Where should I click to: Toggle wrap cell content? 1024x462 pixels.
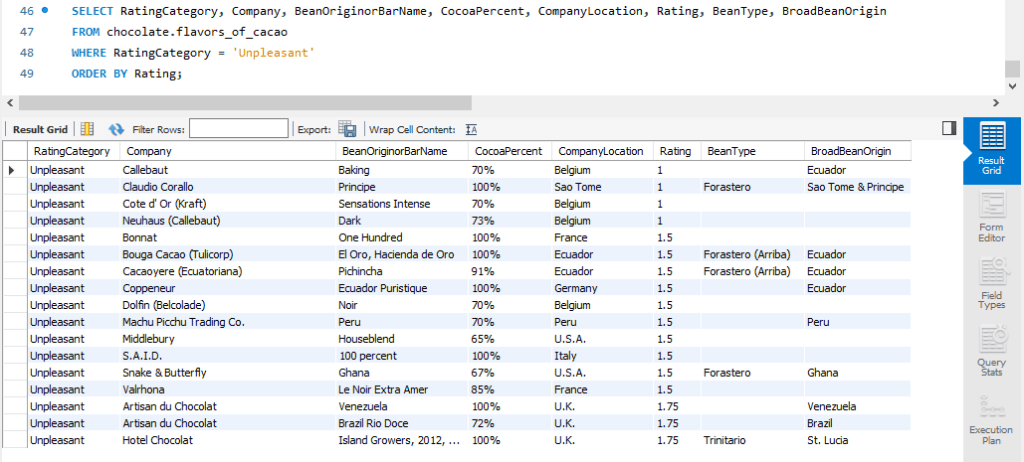[x=471, y=129]
